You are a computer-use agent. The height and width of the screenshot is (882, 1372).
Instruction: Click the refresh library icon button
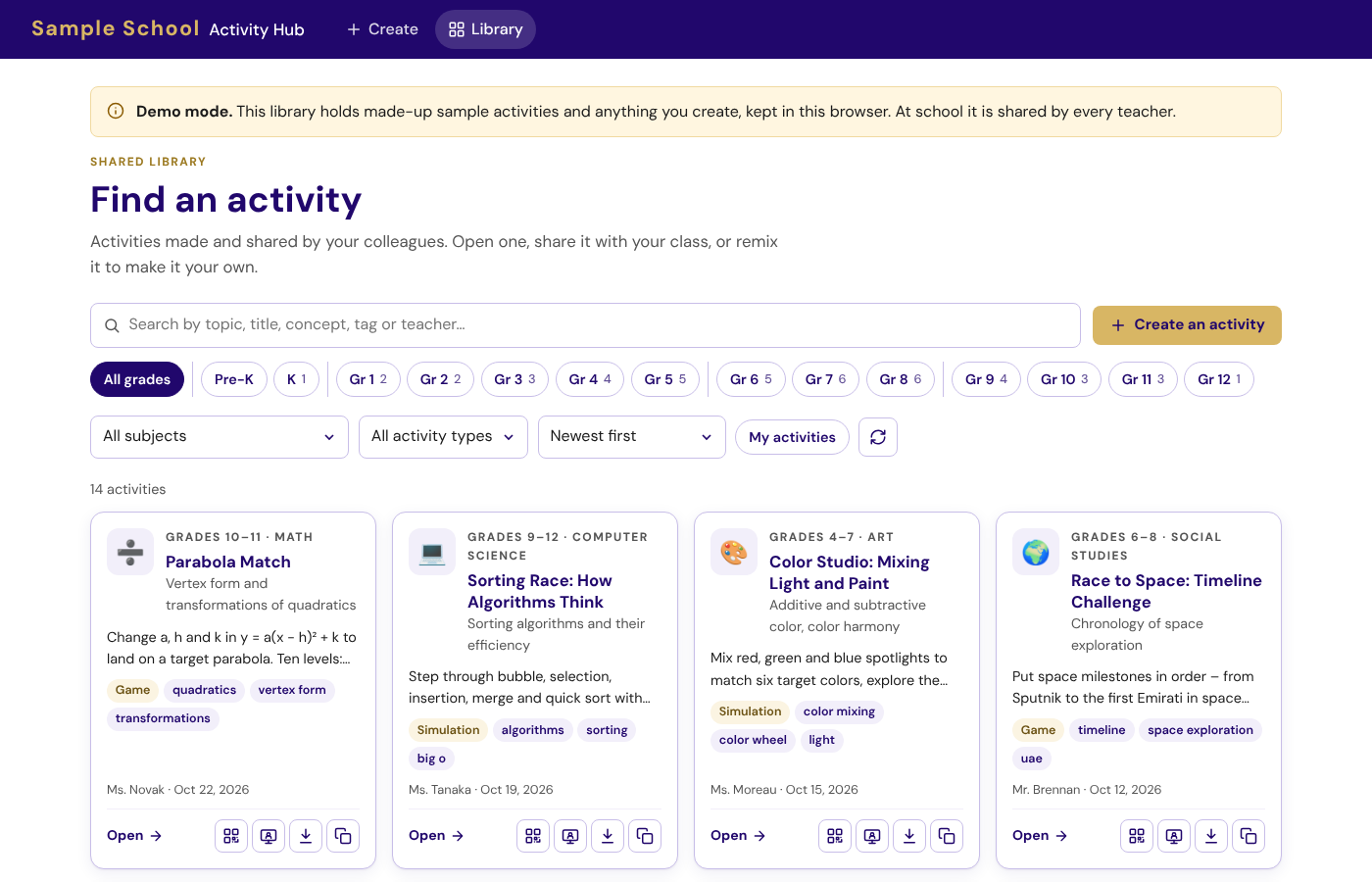[878, 437]
